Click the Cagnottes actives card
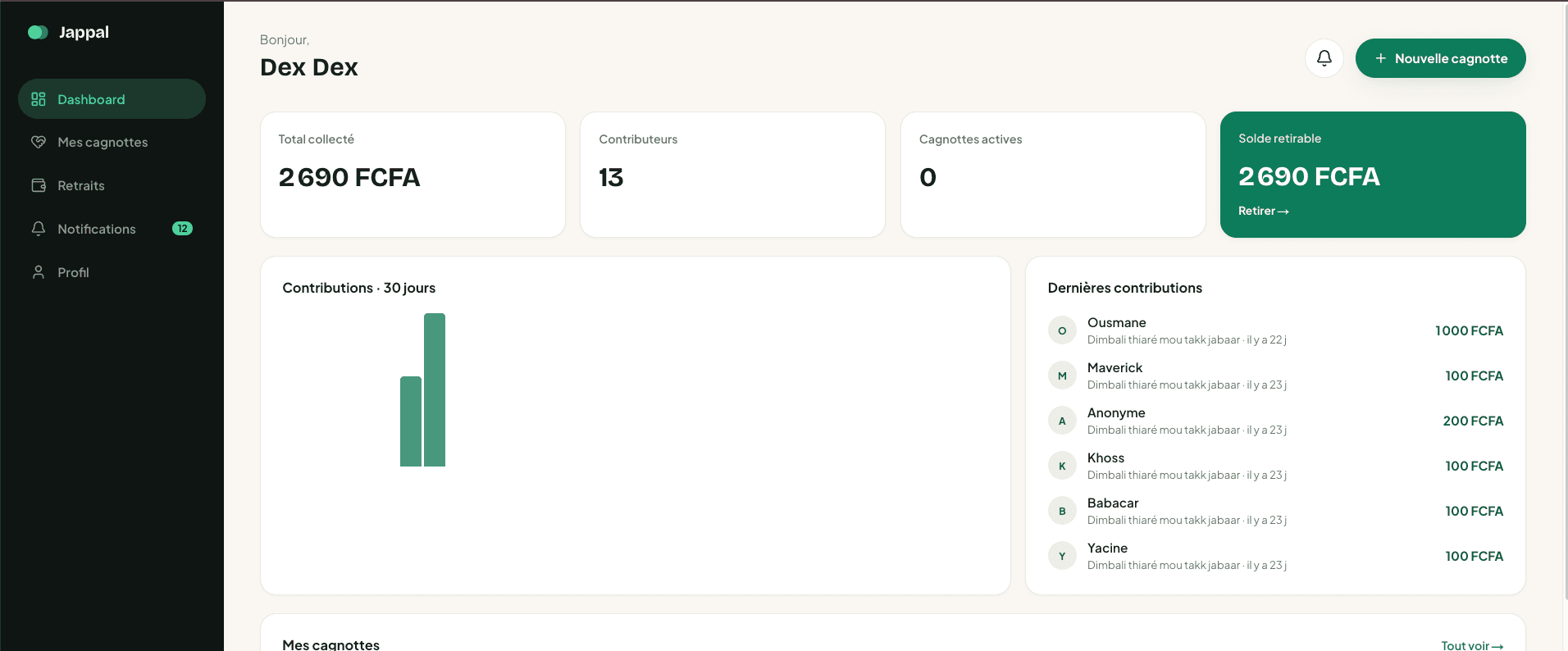The image size is (1568, 651). pos(1053,175)
